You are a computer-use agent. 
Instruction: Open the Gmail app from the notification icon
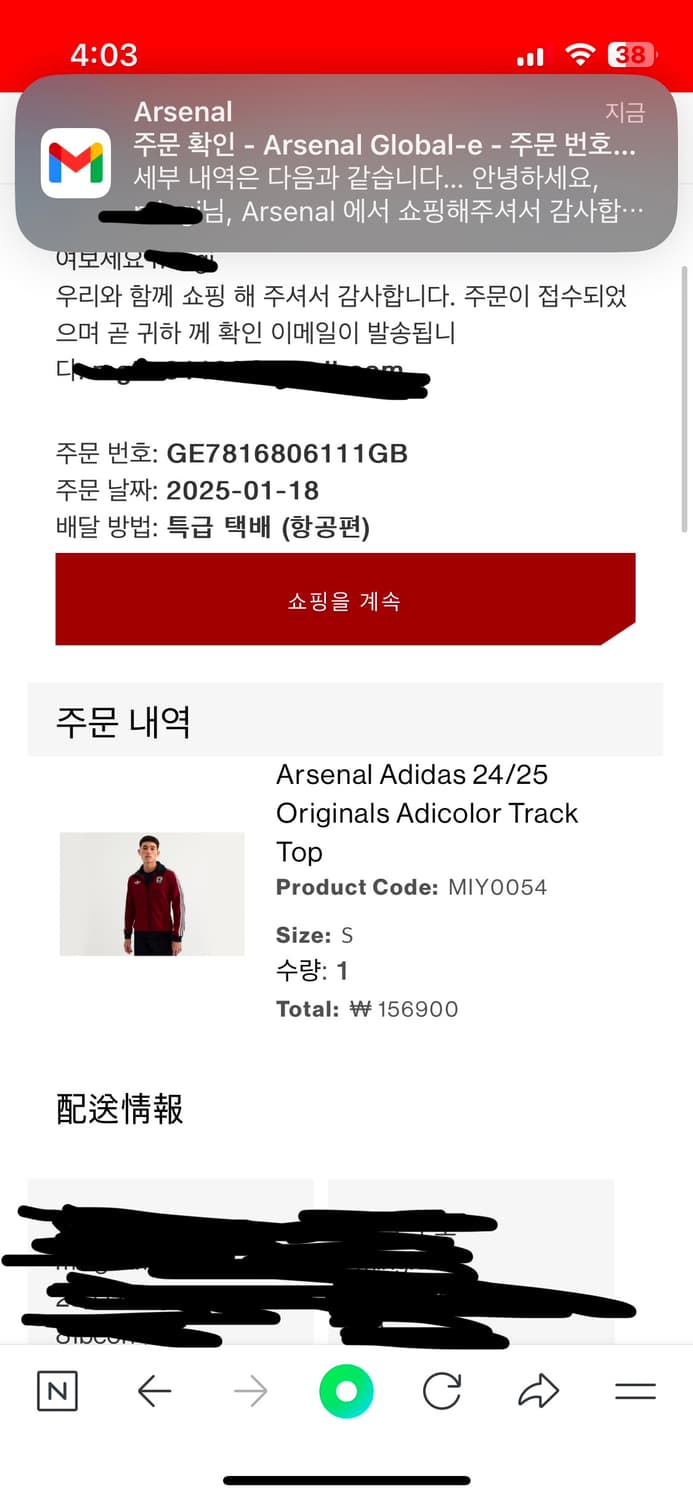75,163
